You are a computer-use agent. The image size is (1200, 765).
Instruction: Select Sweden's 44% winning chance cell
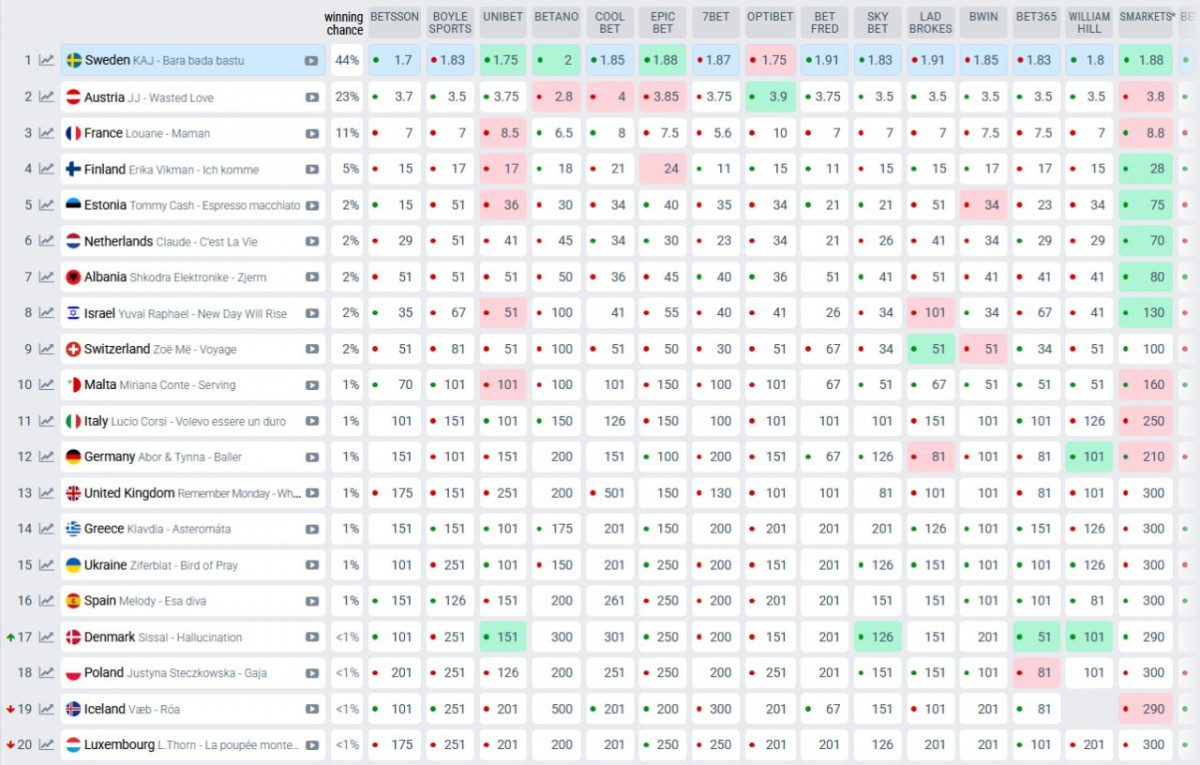click(347, 60)
